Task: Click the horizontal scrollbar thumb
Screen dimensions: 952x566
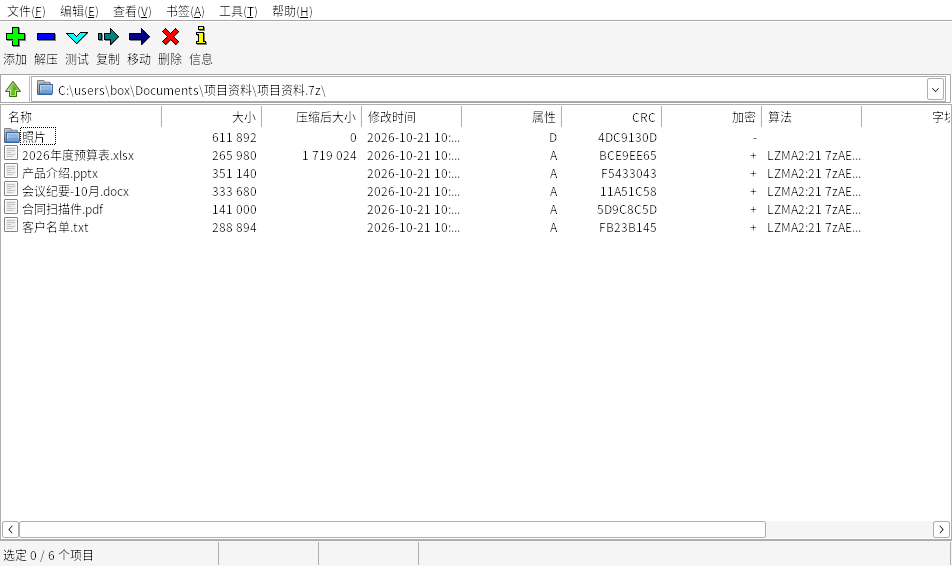Action: click(x=392, y=530)
